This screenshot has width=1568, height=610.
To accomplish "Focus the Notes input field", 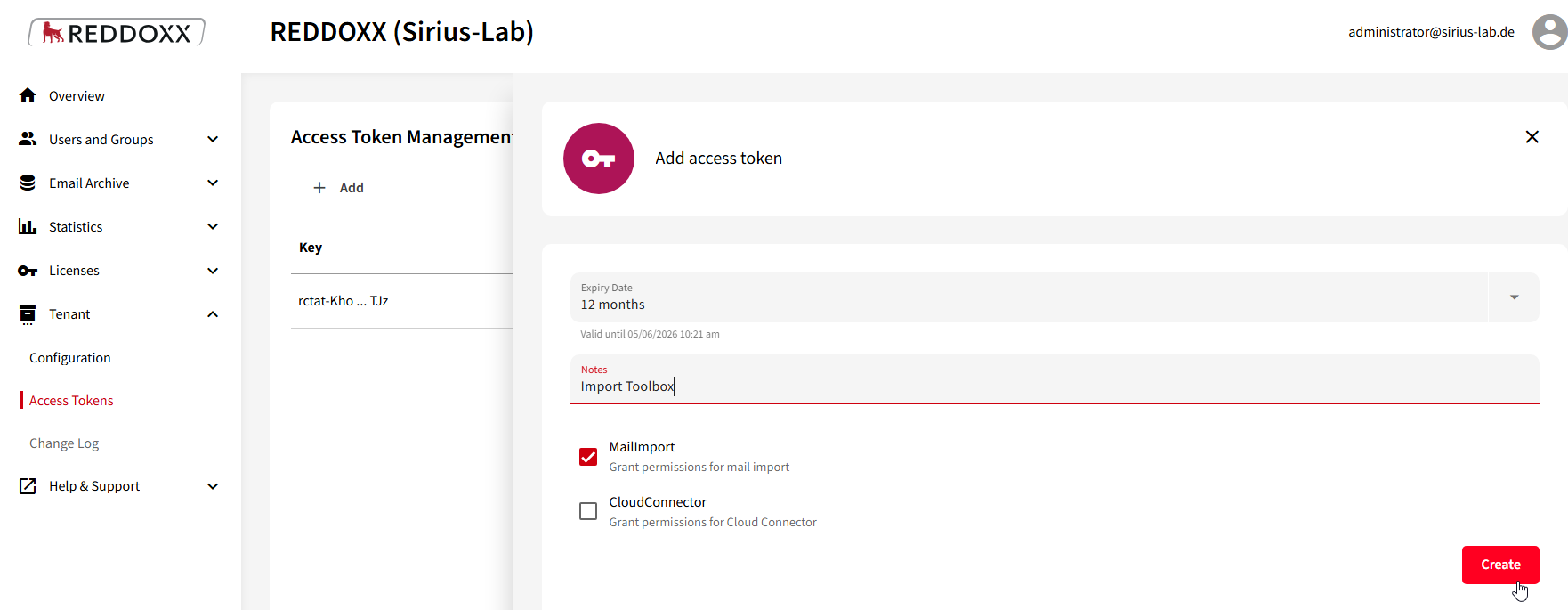I will click(x=1055, y=379).
